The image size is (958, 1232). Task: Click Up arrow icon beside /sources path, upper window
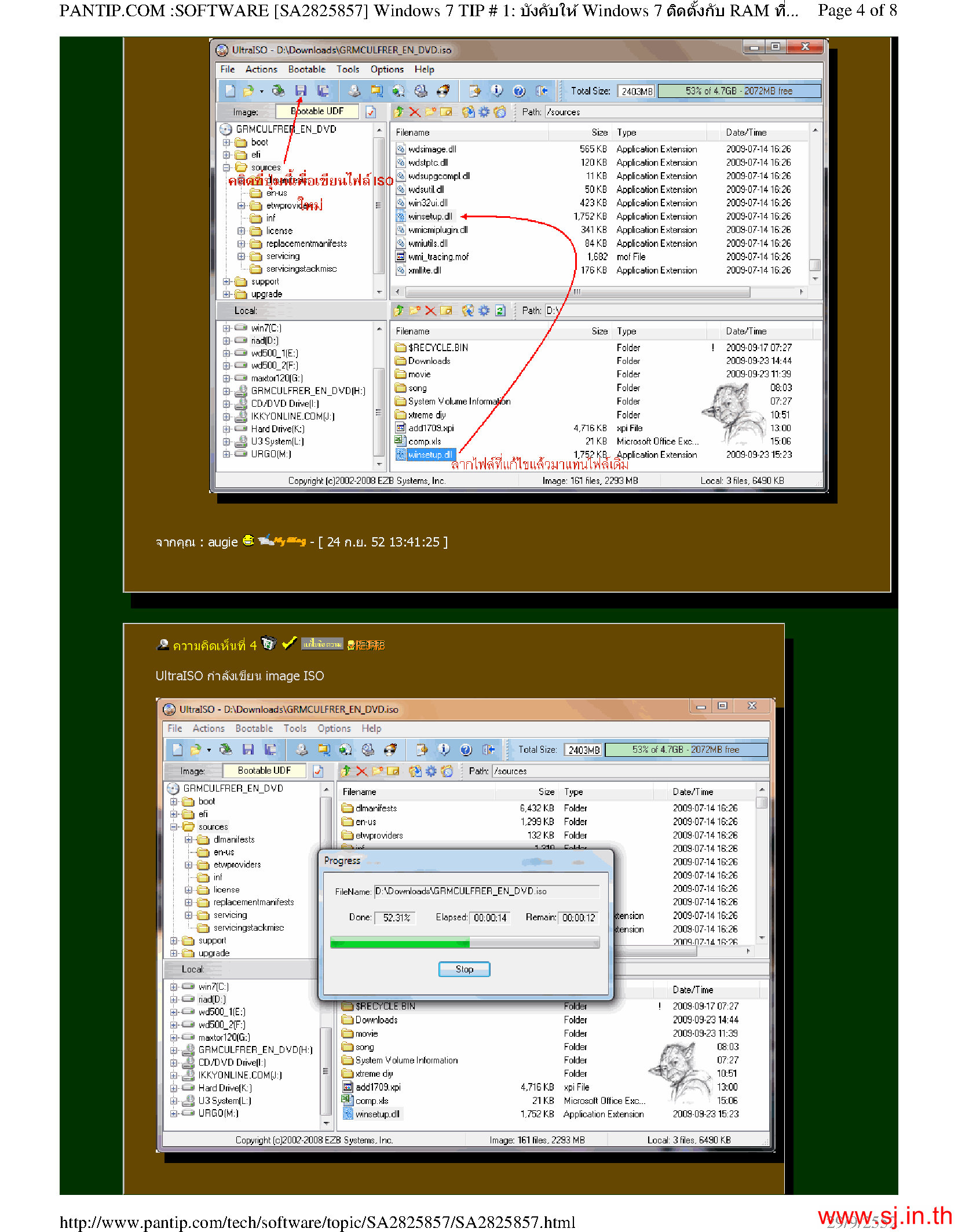coord(398,112)
